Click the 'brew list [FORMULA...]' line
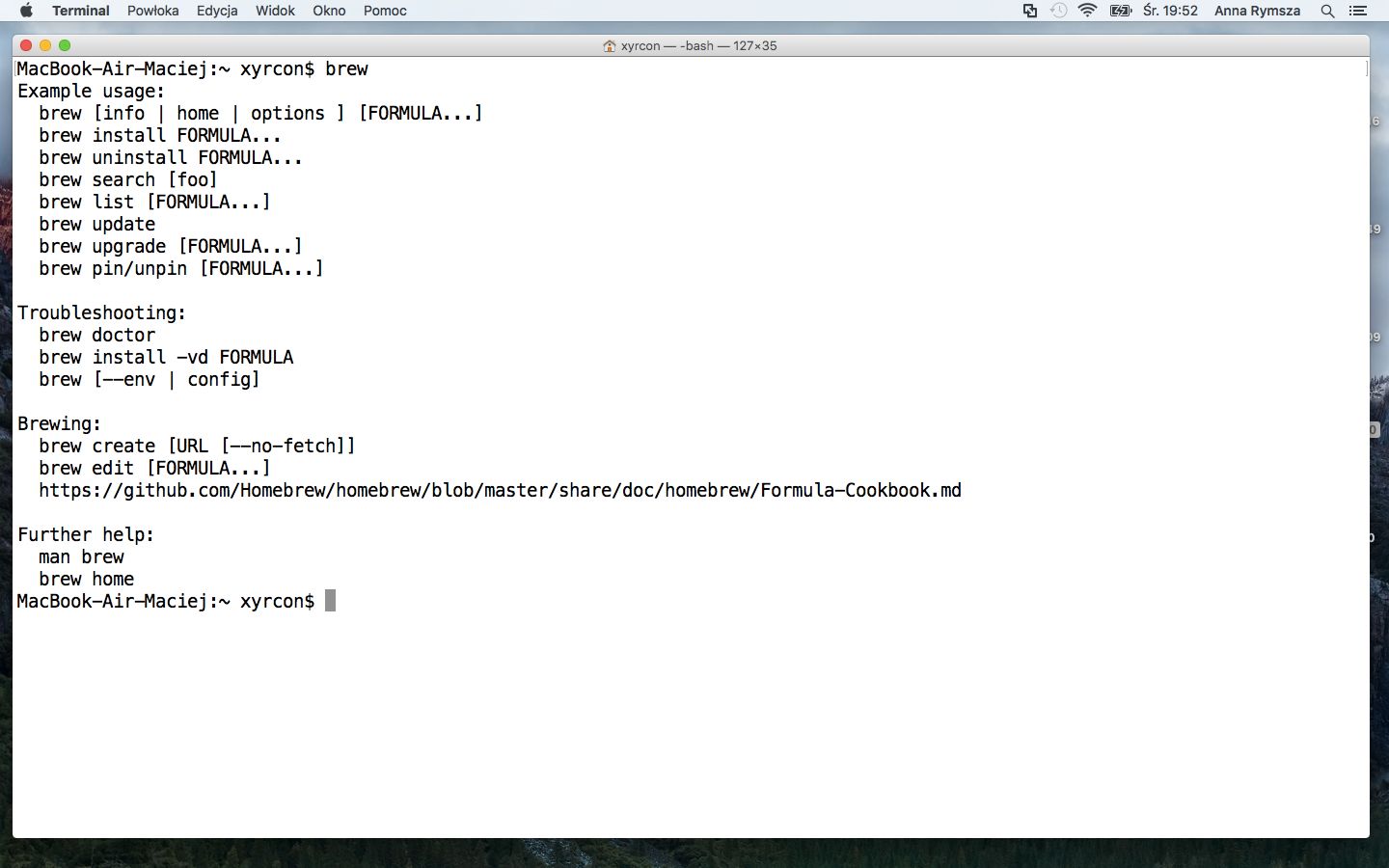This screenshot has width=1389, height=868. (x=154, y=202)
